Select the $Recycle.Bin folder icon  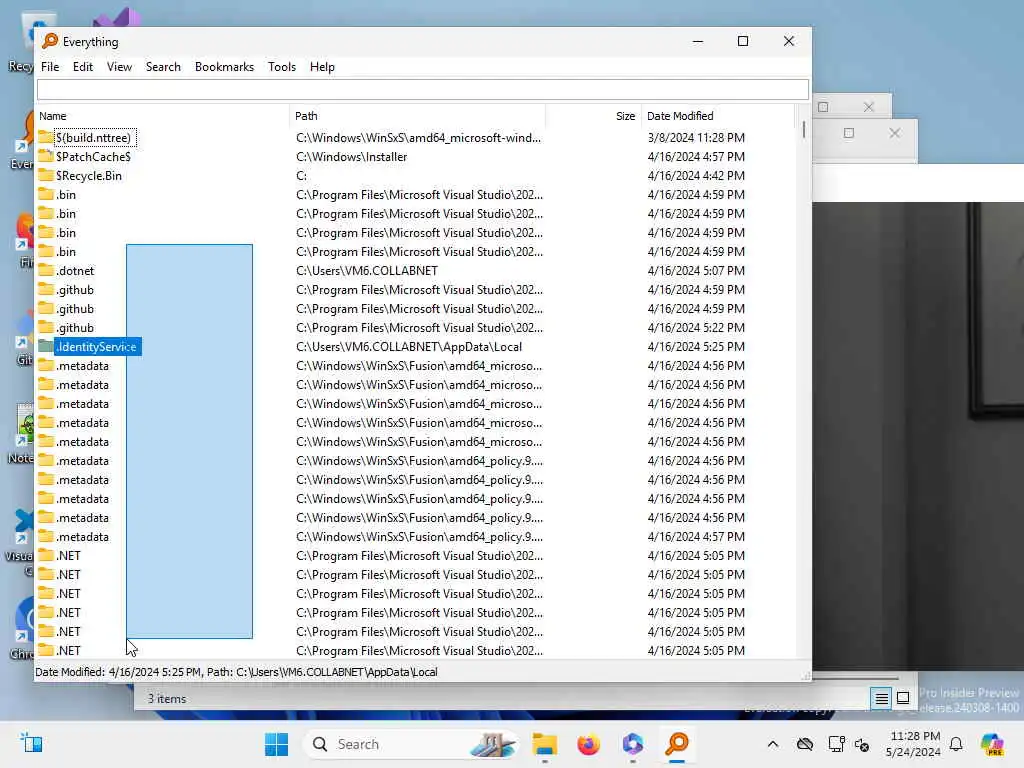coord(46,175)
